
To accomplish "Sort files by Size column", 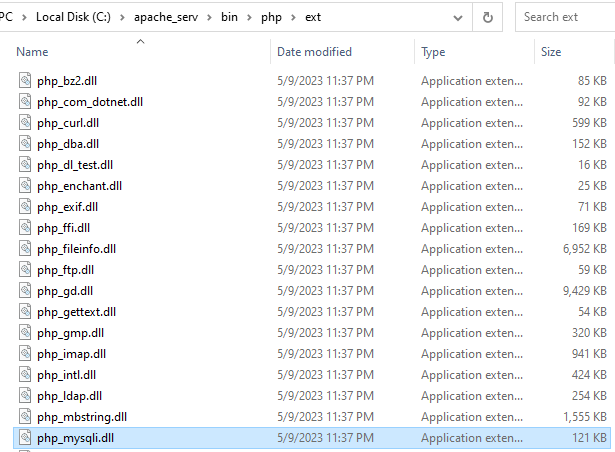I will pyautogui.click(x=551, y=52).
